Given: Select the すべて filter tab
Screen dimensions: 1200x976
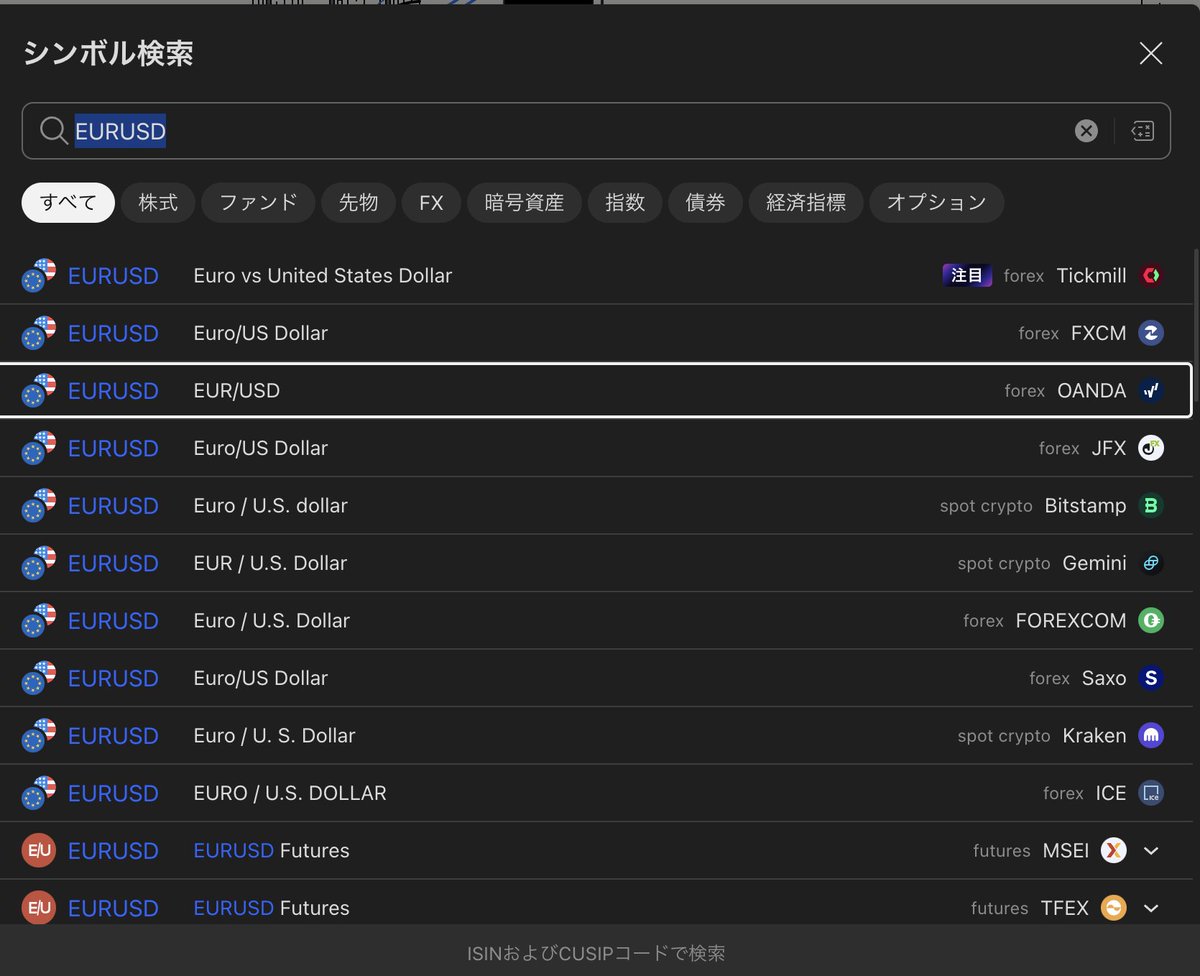Looking at the screenshot, I should click(68, 202).
